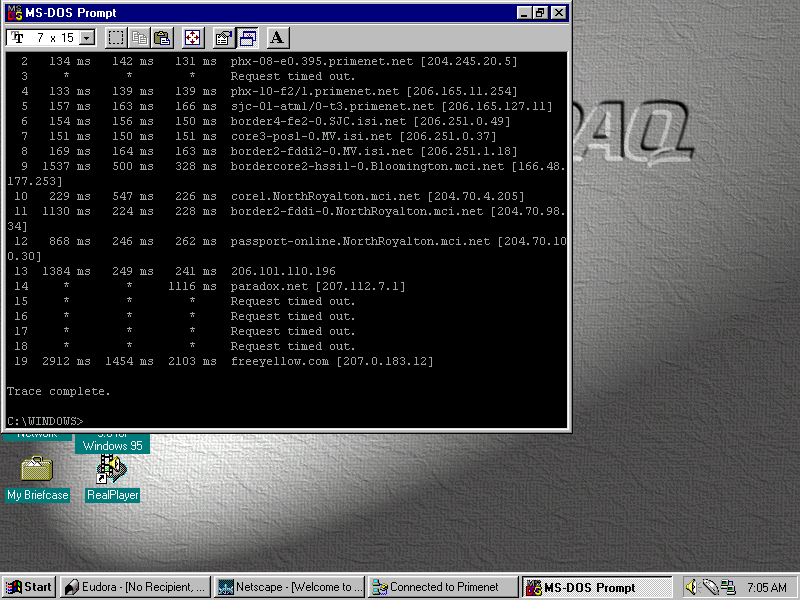Switch to the Netscape taskbar button

click(289, 587)
